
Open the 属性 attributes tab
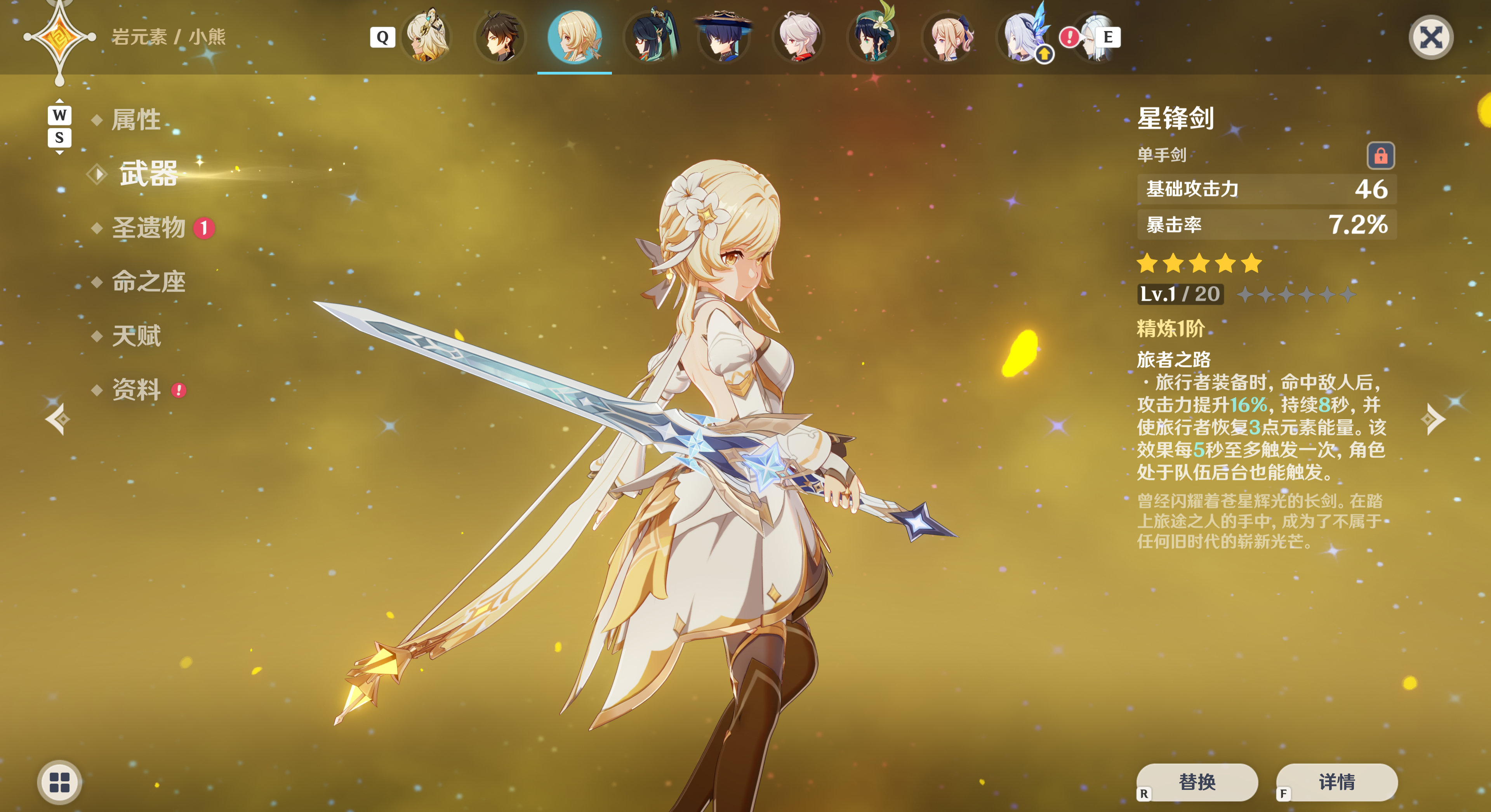click(x=136, y=120)
